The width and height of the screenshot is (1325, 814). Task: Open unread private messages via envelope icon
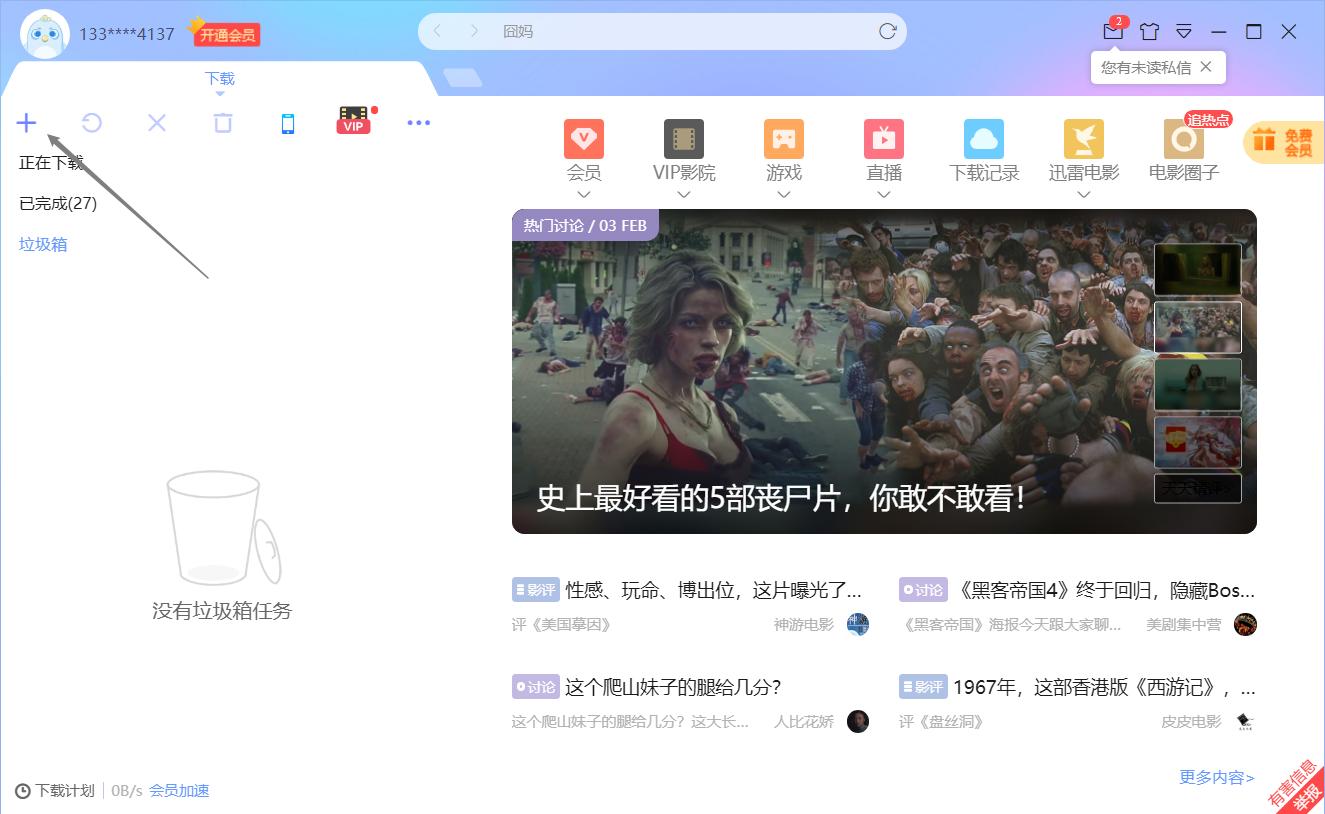(x=1112, y=31)
